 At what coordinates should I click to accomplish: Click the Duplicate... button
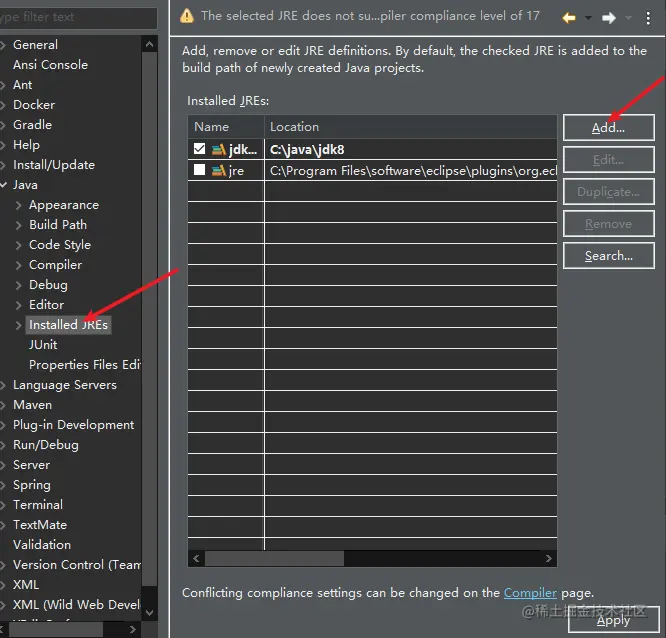coord(608,192)
